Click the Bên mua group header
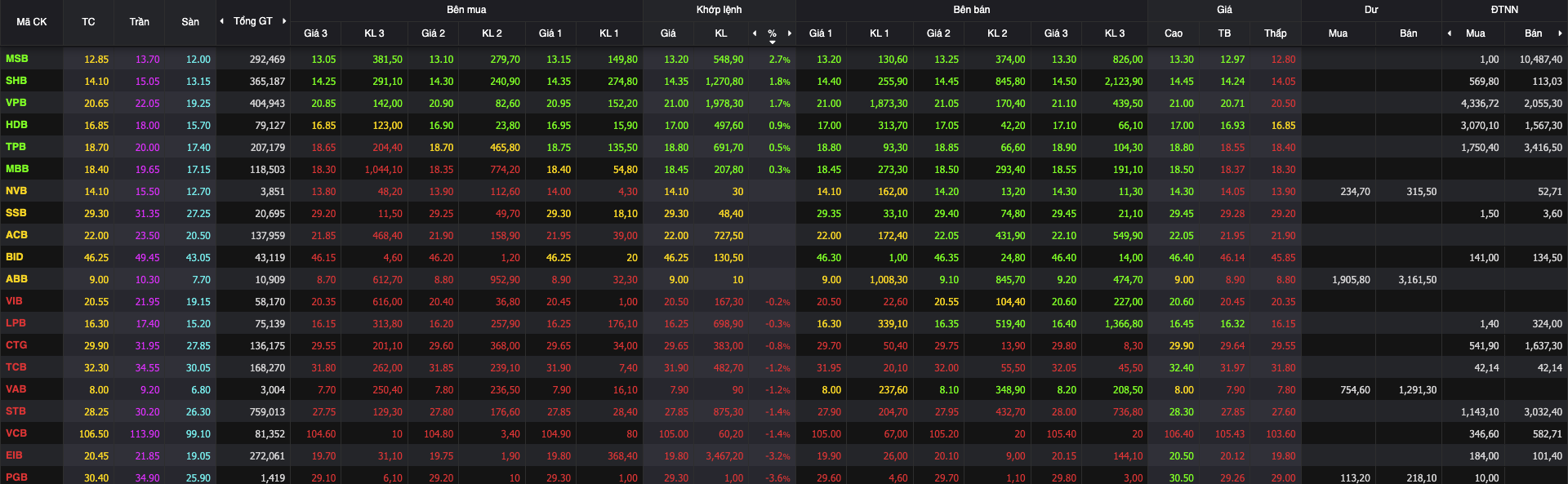 pyautogui.click(x=466, y=10)
